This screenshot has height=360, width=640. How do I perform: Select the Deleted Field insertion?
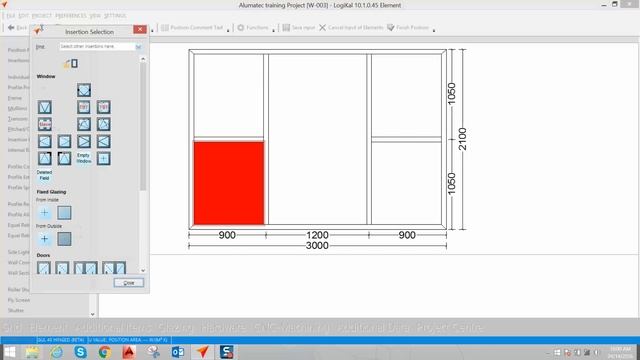click(44, 175)
